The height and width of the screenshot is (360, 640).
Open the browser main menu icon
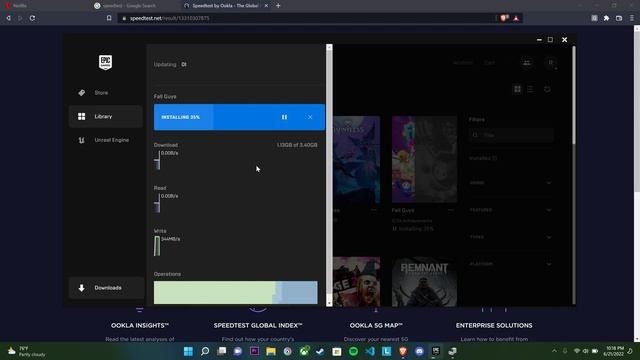(x=631, y=18)
